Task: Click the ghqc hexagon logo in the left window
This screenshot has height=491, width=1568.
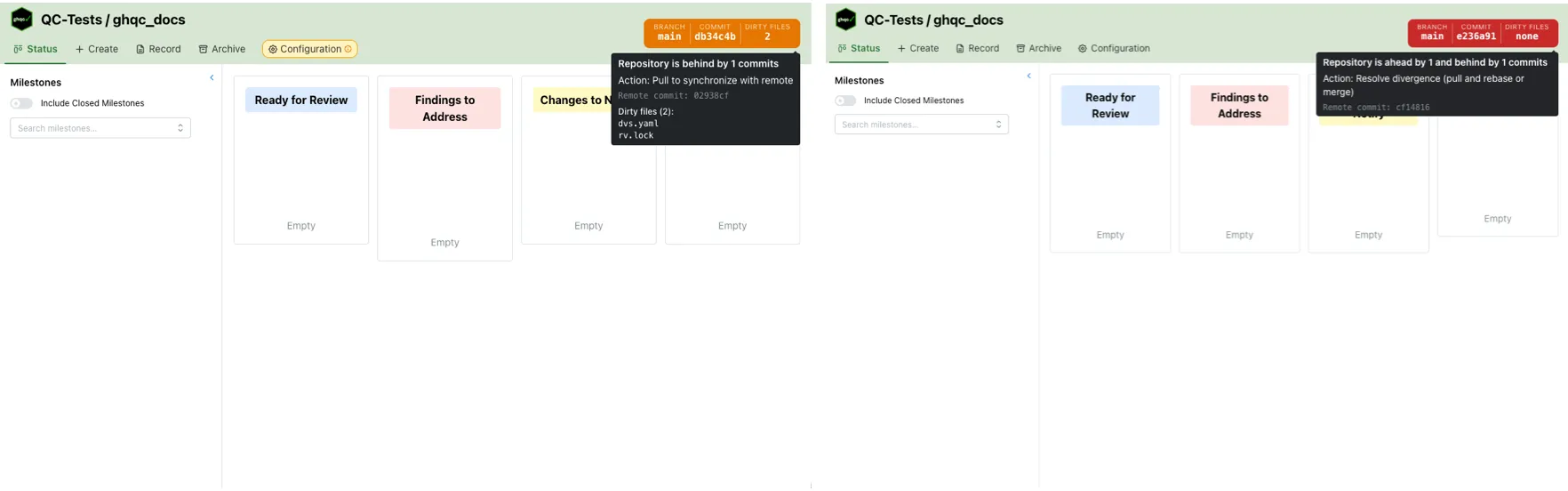Action: (x=21, y=20)
